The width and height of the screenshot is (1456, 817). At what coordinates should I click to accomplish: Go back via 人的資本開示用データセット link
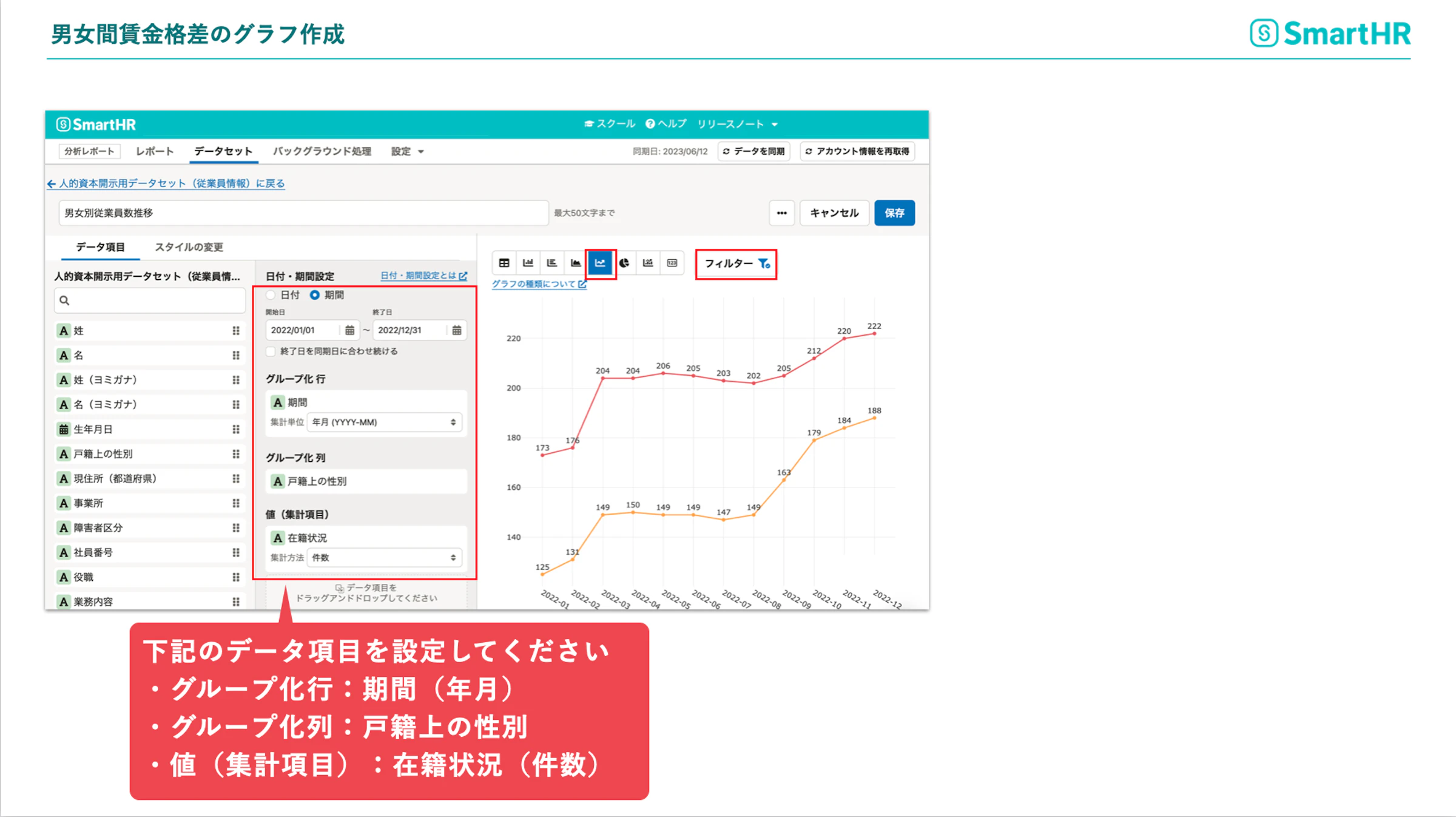[166, 183]
